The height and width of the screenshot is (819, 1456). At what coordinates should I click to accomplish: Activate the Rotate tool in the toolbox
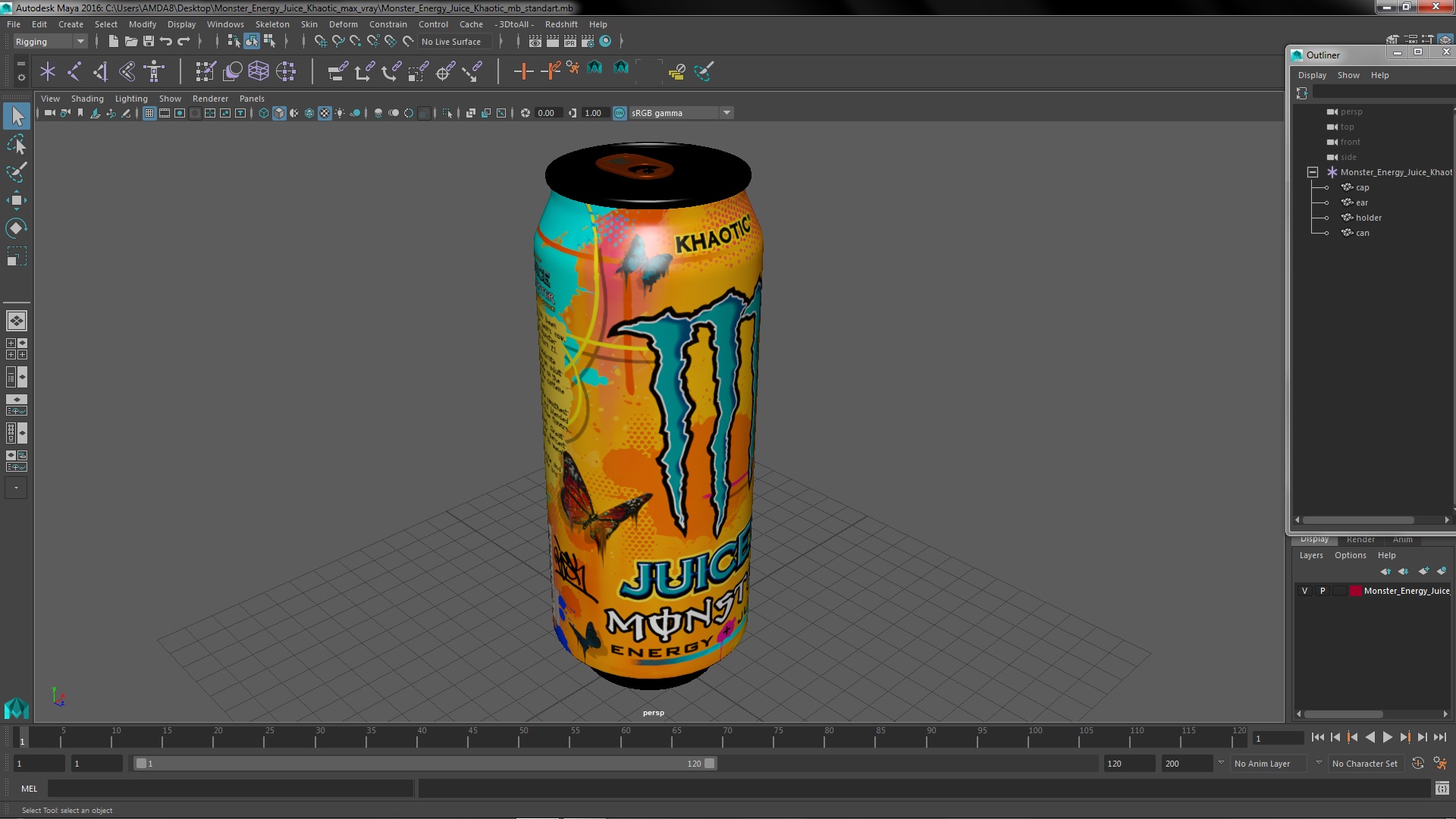tap(17, 228)
